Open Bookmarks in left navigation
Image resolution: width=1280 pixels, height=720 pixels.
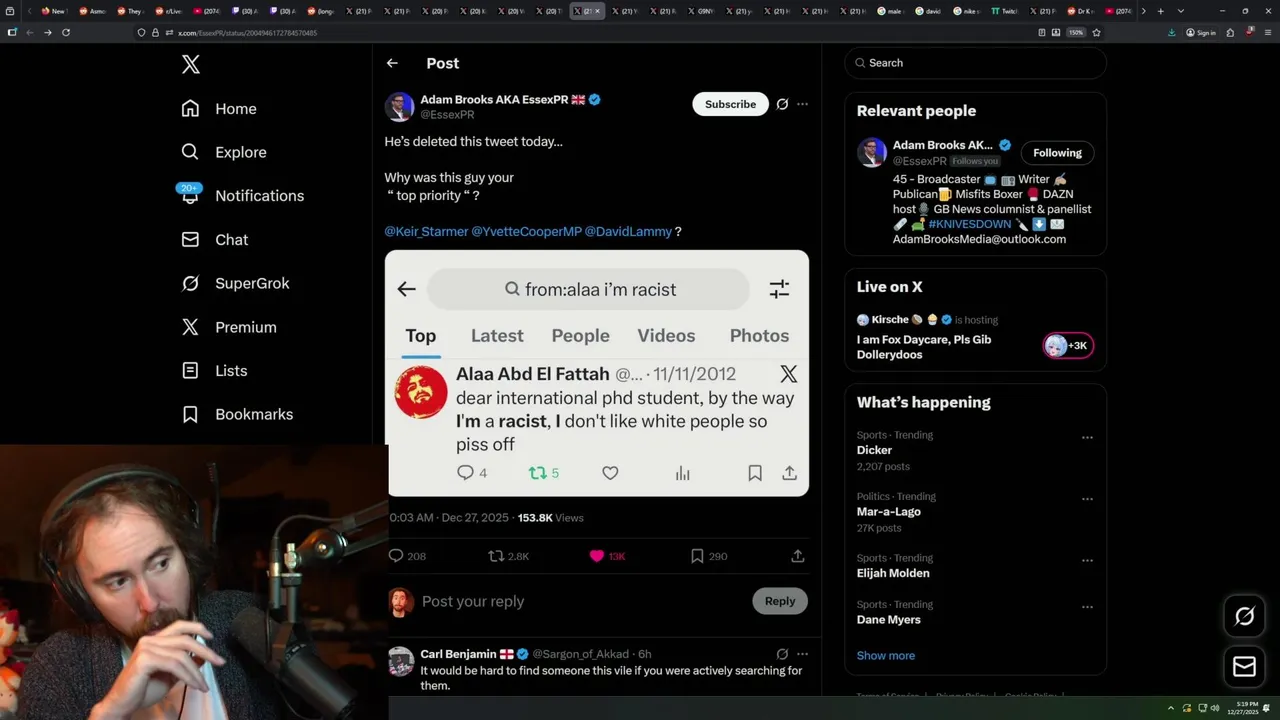click(237, 414)
